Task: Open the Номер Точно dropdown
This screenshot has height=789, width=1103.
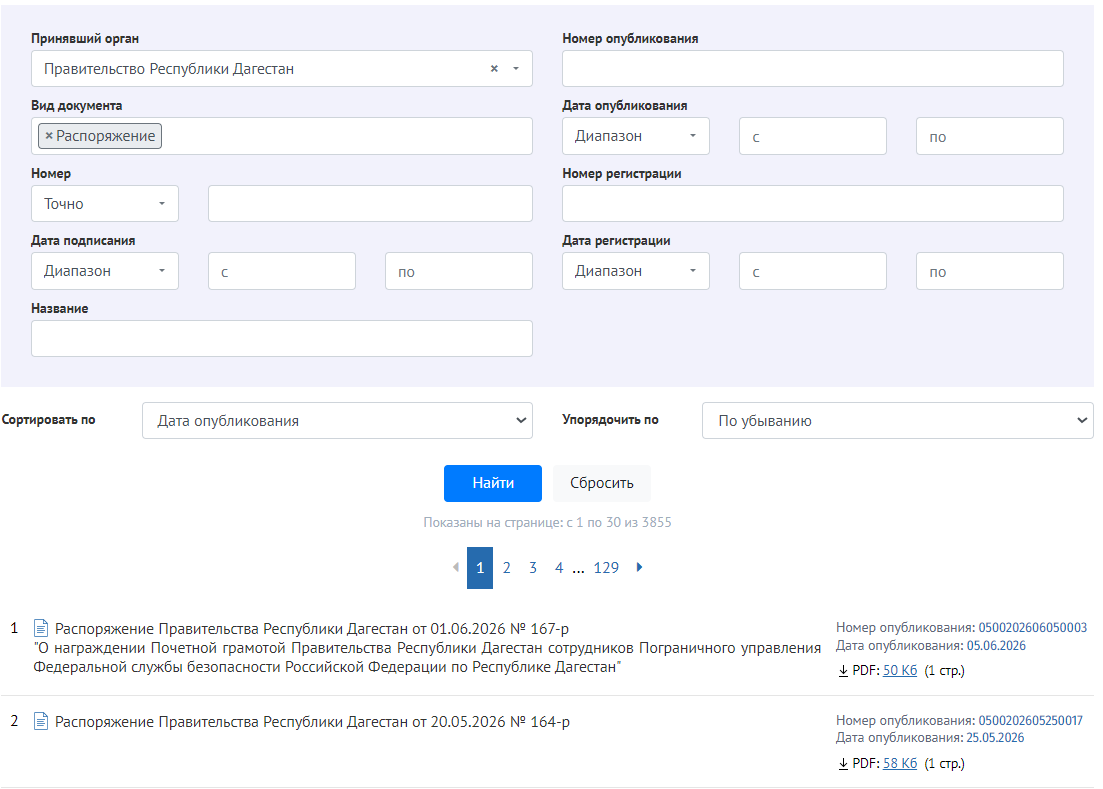Action: point(105,203)
